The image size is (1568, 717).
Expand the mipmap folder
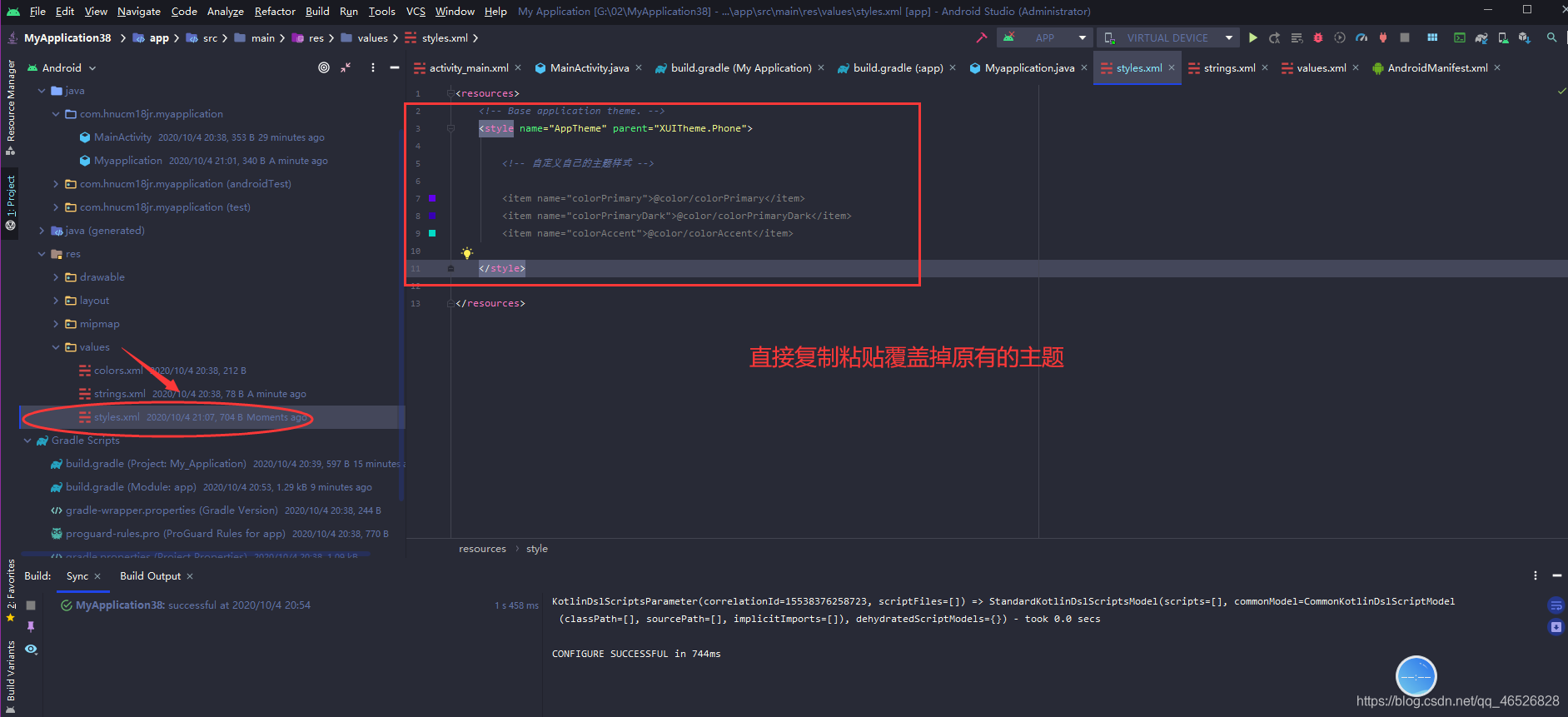point(56,324)
